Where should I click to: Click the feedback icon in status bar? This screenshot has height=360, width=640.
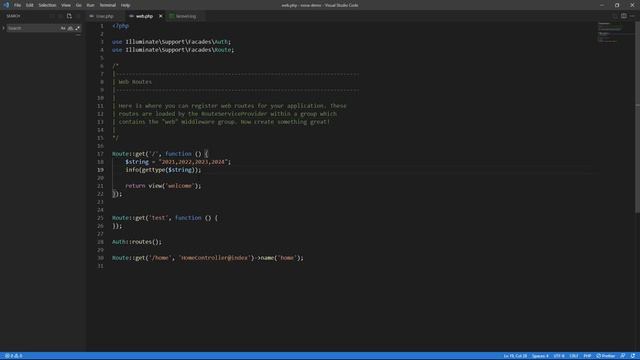point(623,356)
